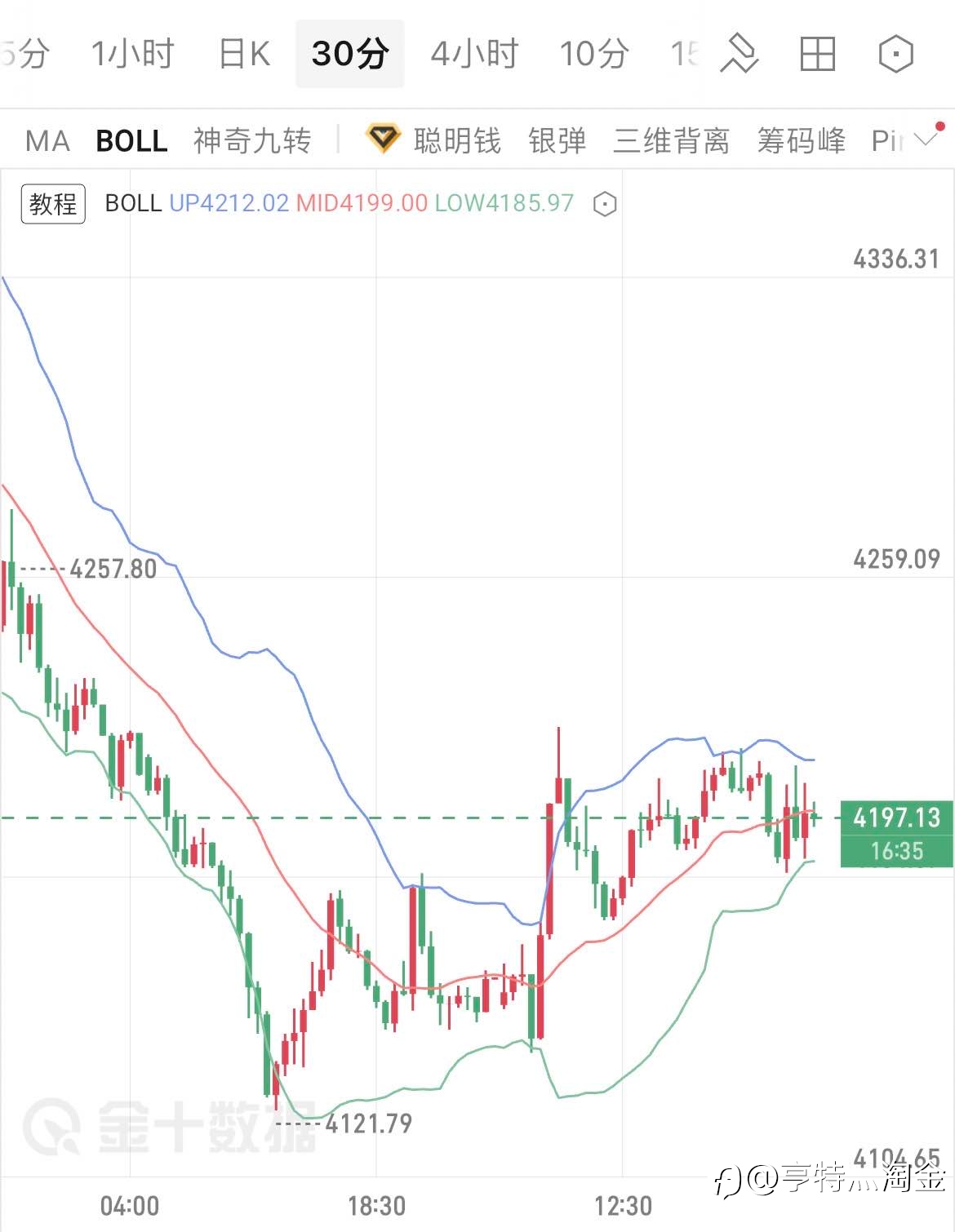Switch to the 4小时 timeframe
This screenshot has height=1232, width=955.
click(x=475, y=54)
